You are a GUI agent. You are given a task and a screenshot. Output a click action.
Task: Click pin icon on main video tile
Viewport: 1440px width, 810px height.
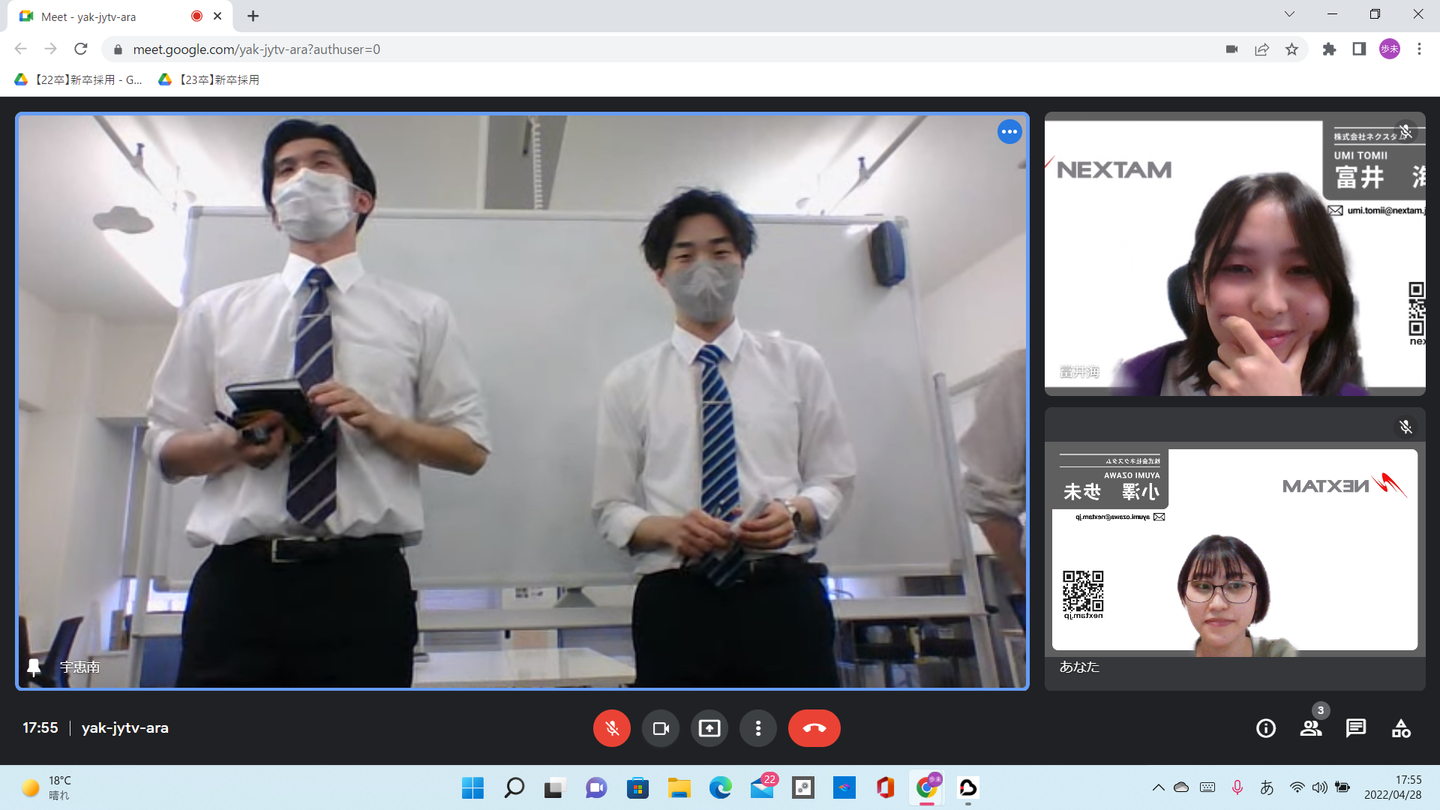coord(35,667)
